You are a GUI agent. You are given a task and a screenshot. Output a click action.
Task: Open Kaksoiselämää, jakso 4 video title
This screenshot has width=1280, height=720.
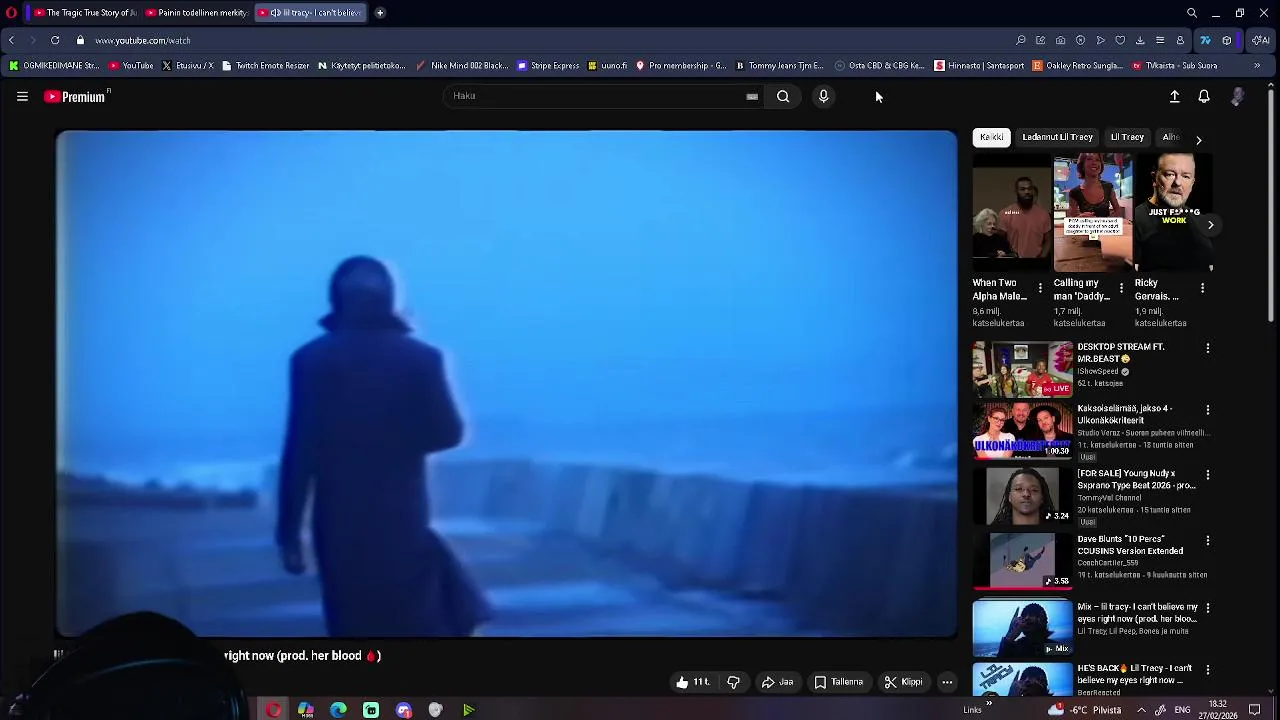[1125, 414]
